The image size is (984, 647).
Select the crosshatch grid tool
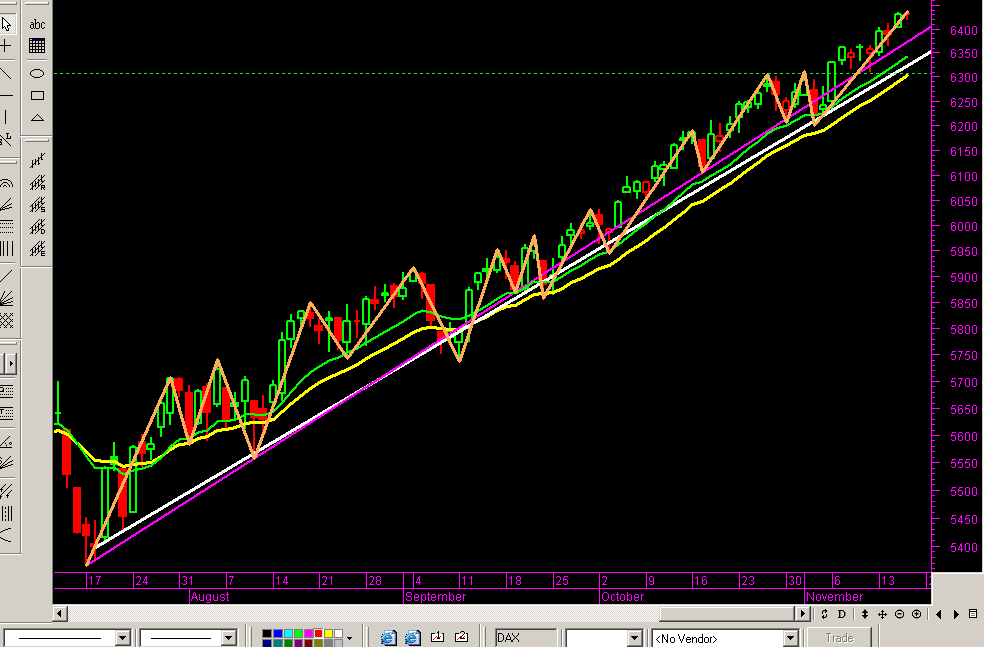(x=6, y=321)
